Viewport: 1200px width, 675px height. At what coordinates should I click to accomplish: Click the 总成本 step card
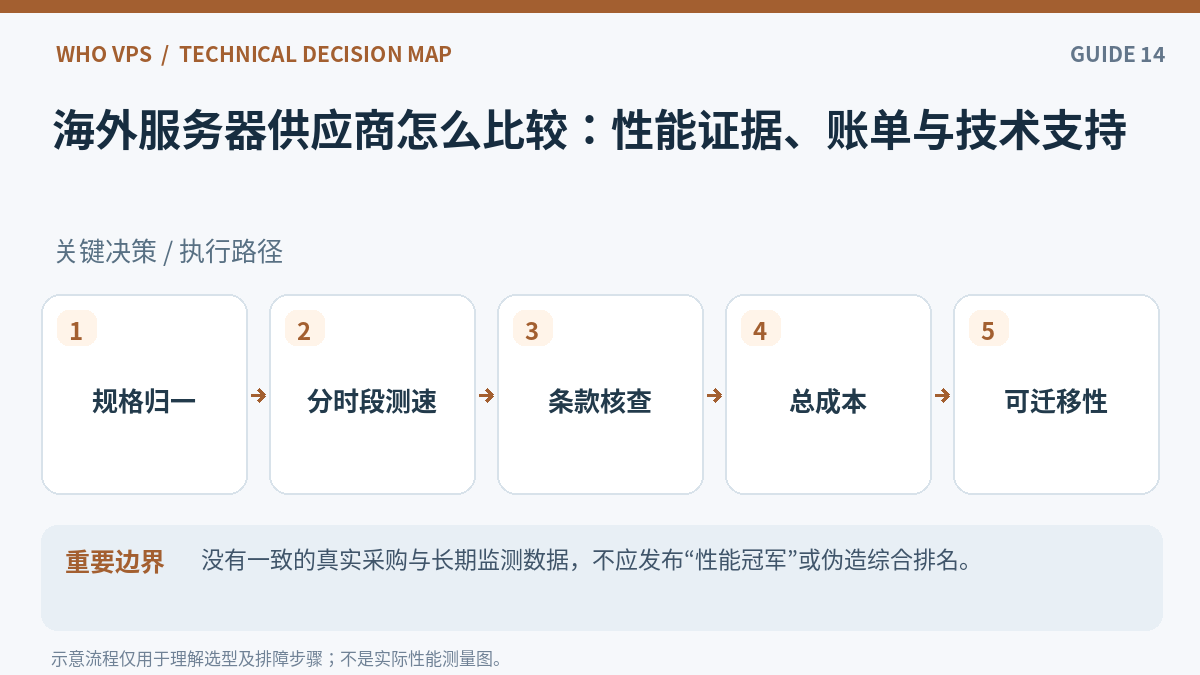(x=828, y=394)
